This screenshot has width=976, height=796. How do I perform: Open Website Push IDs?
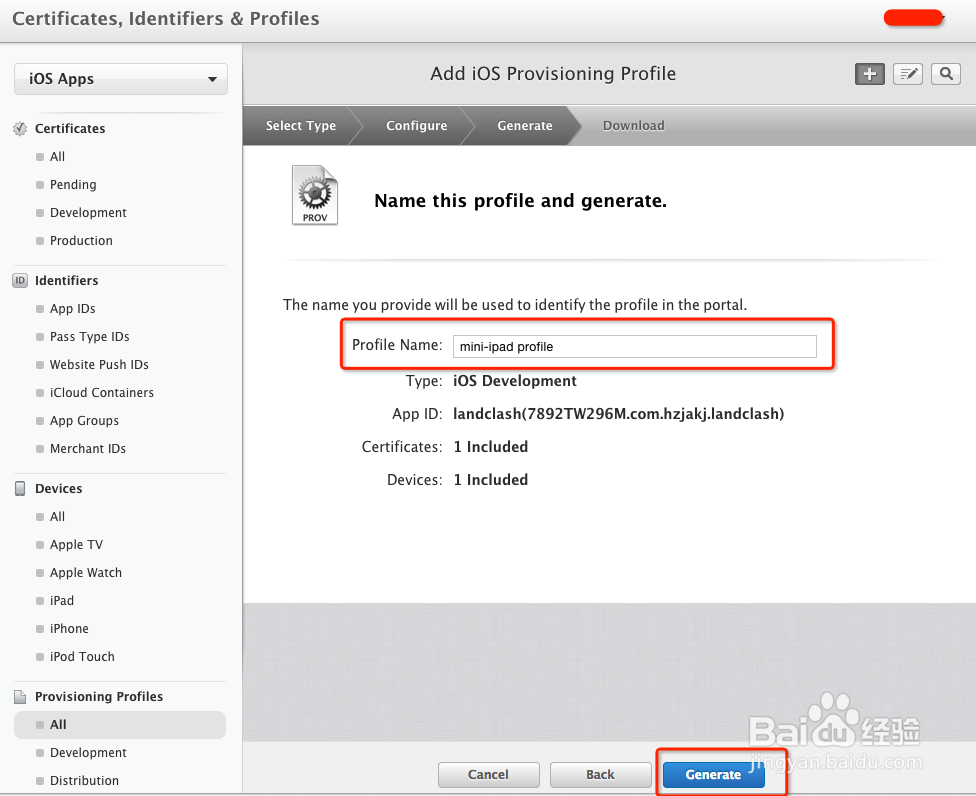point(99,365)
